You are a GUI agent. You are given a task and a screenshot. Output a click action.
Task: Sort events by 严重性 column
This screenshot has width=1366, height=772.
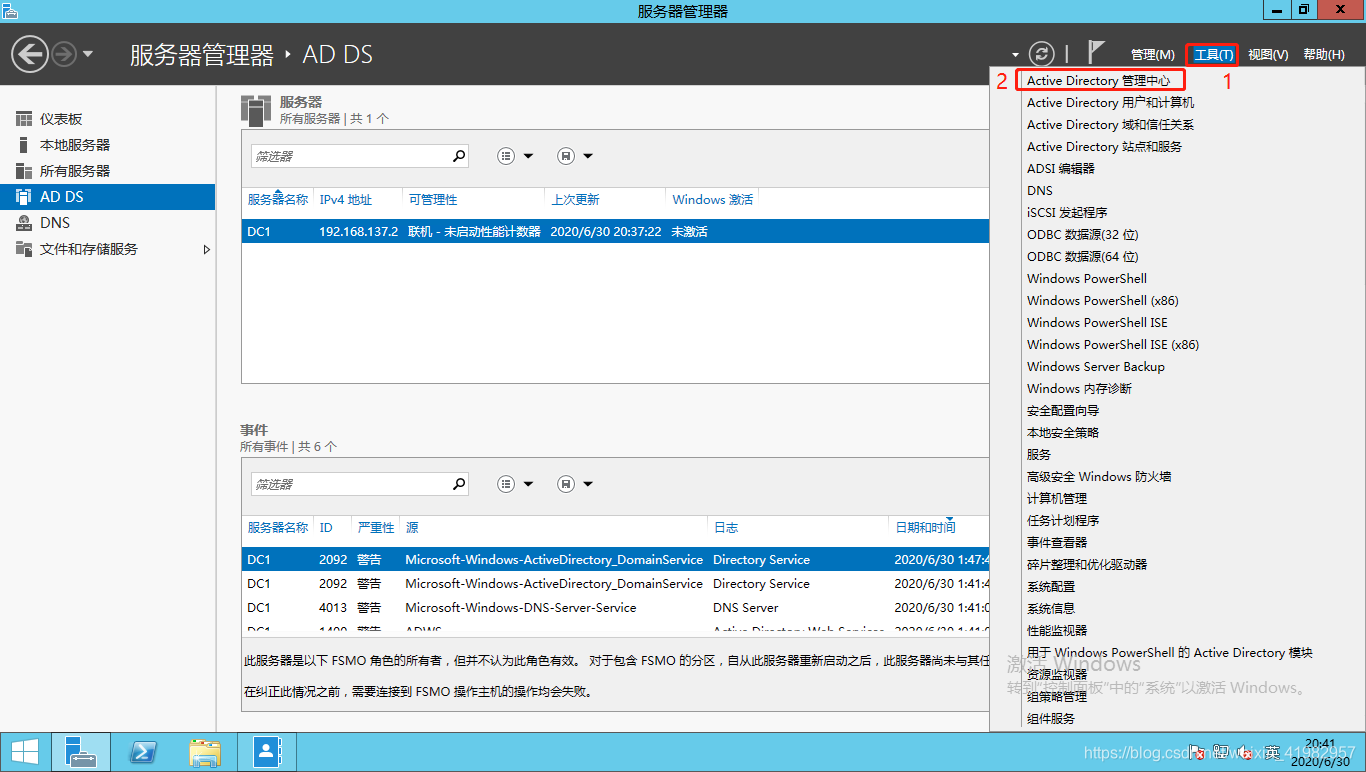click(376, 527)
